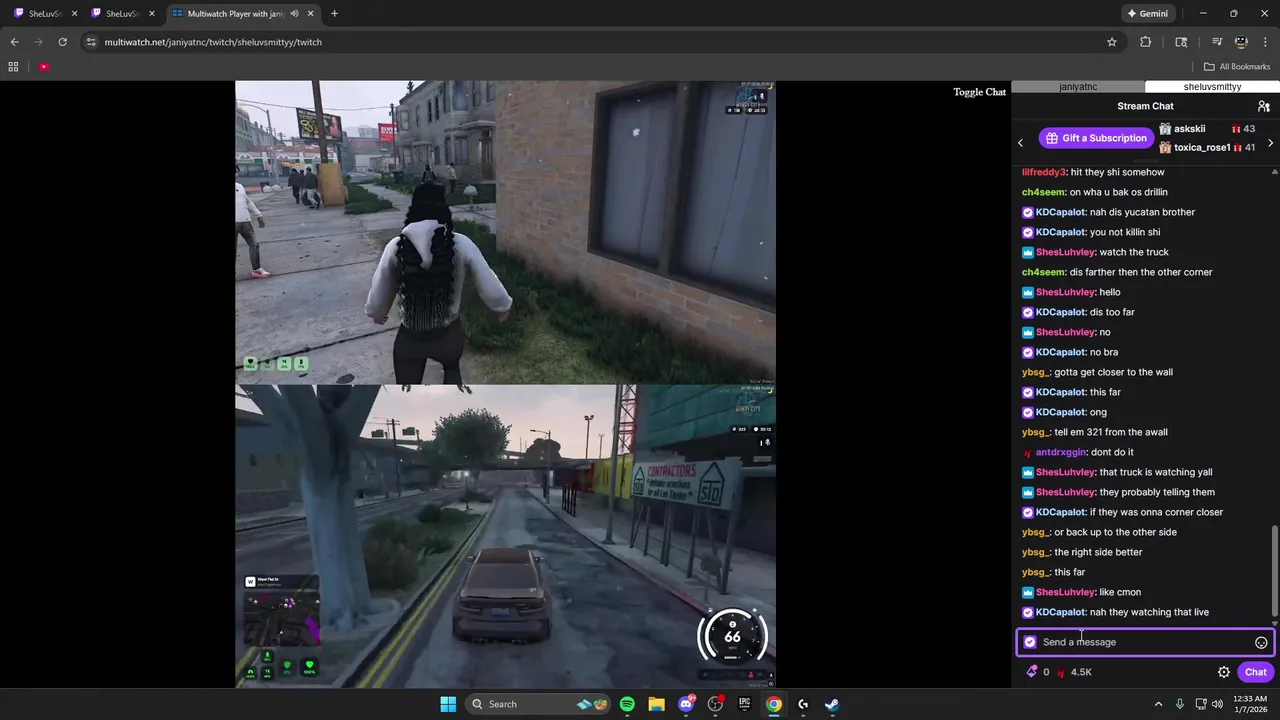Open the Community users icon in Stream Chat

coord(1264,106)
